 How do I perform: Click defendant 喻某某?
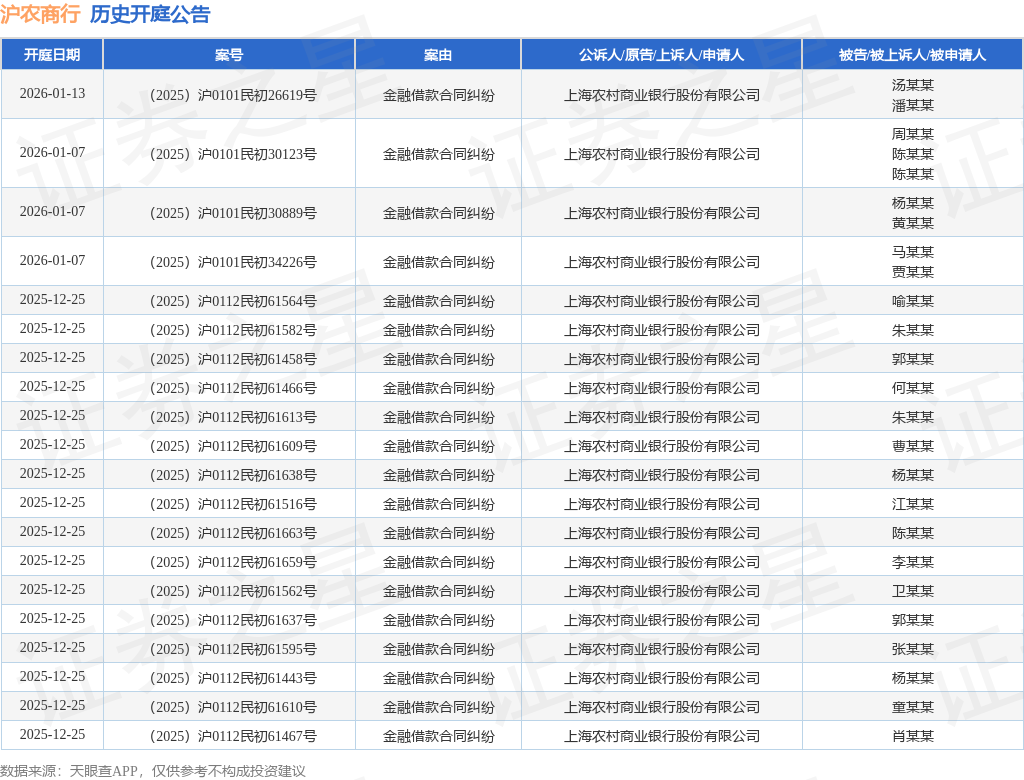pyautogui.click(x=912, y=301)
